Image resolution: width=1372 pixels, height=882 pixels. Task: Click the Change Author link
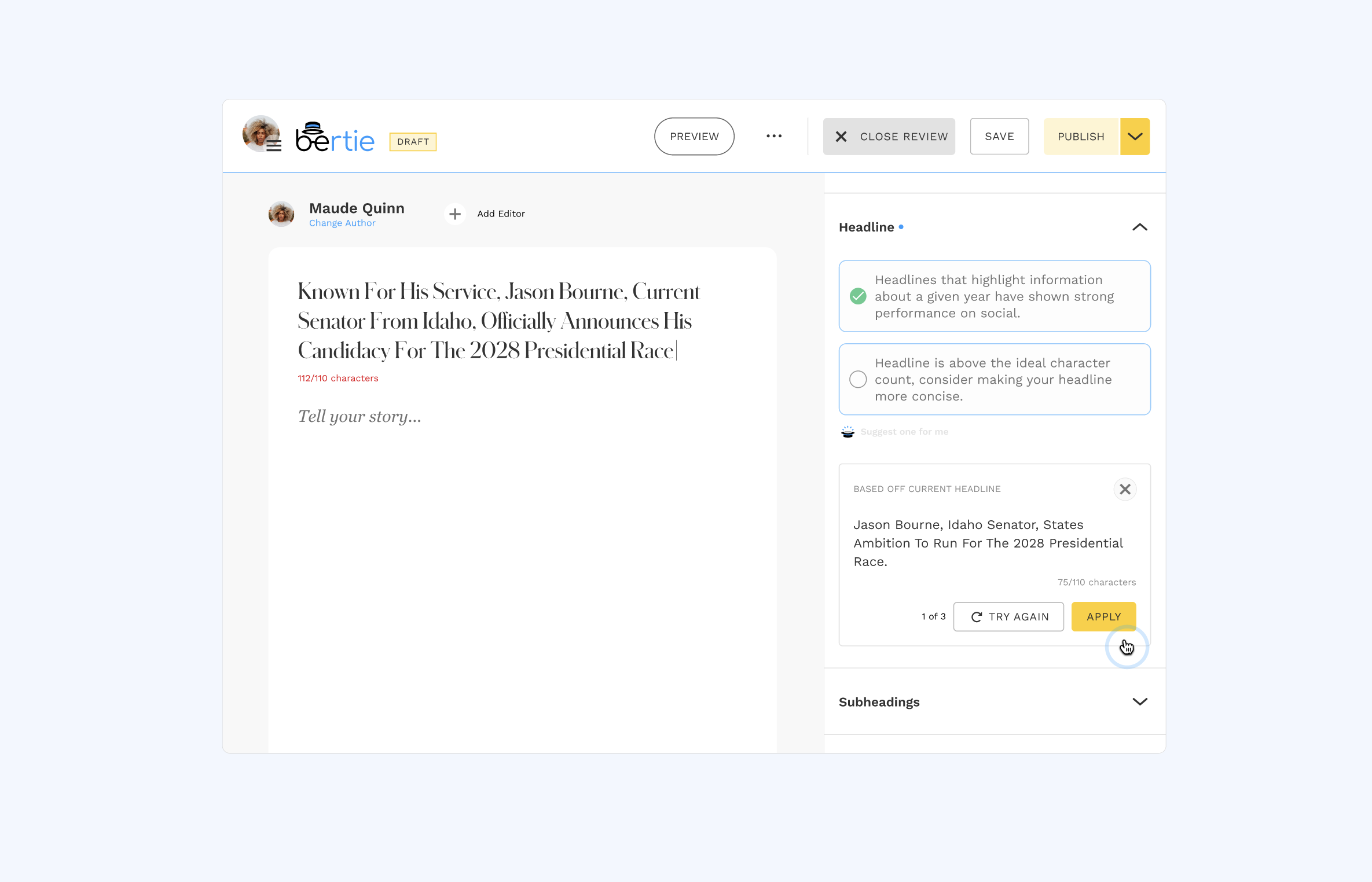pos(342,223)
